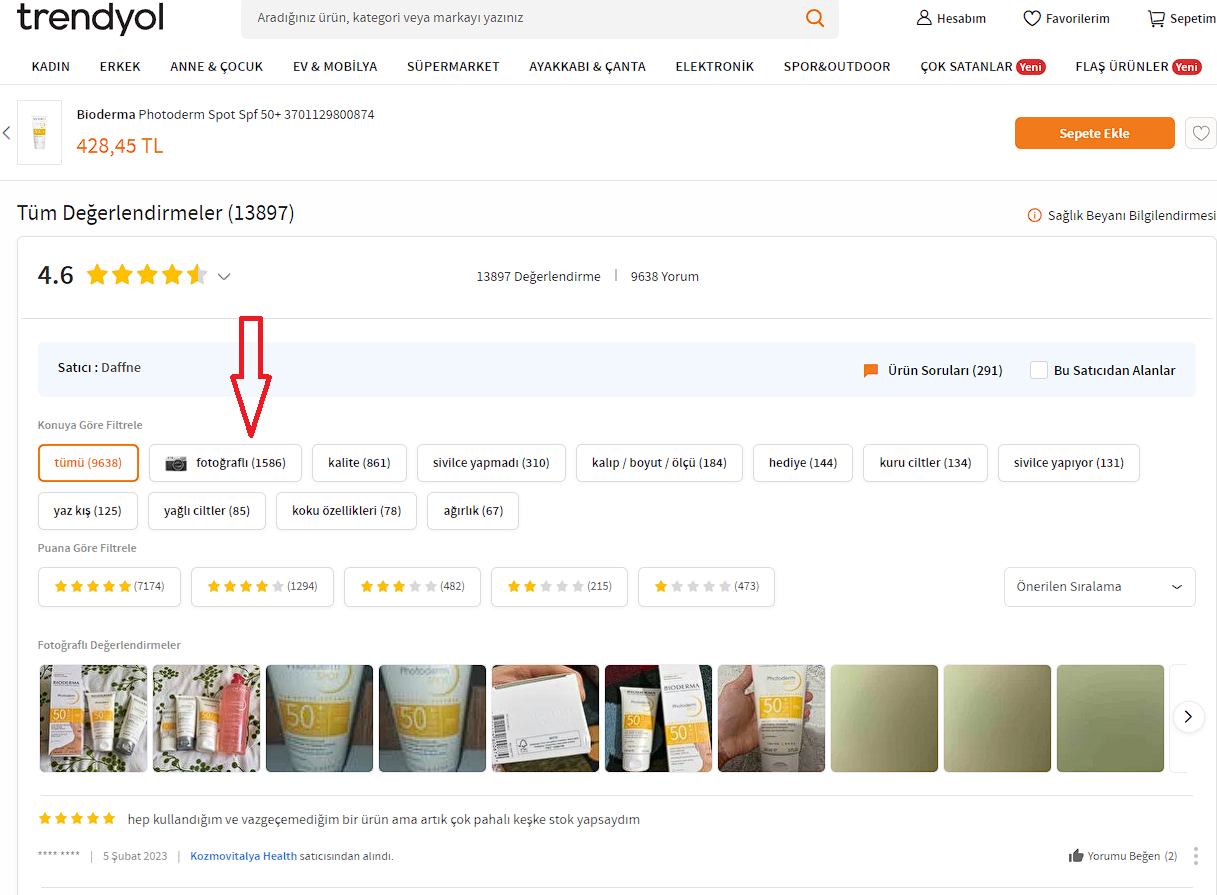Like the review with thumbs-up icon
The width and height of the screenshot is (1217, 895).
1076,856
